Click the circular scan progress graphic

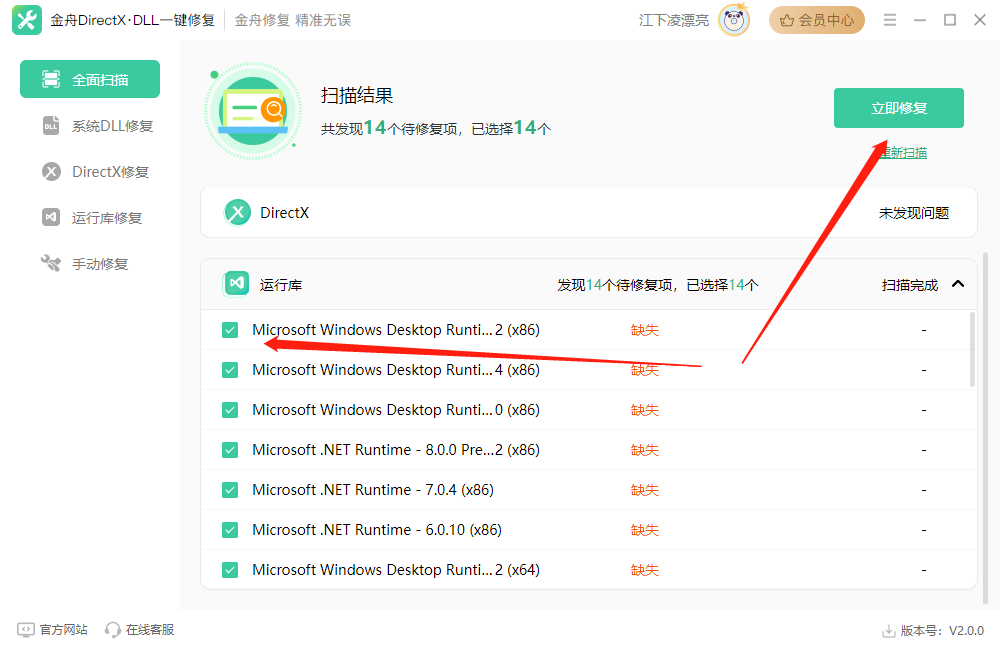coord(253,111)
